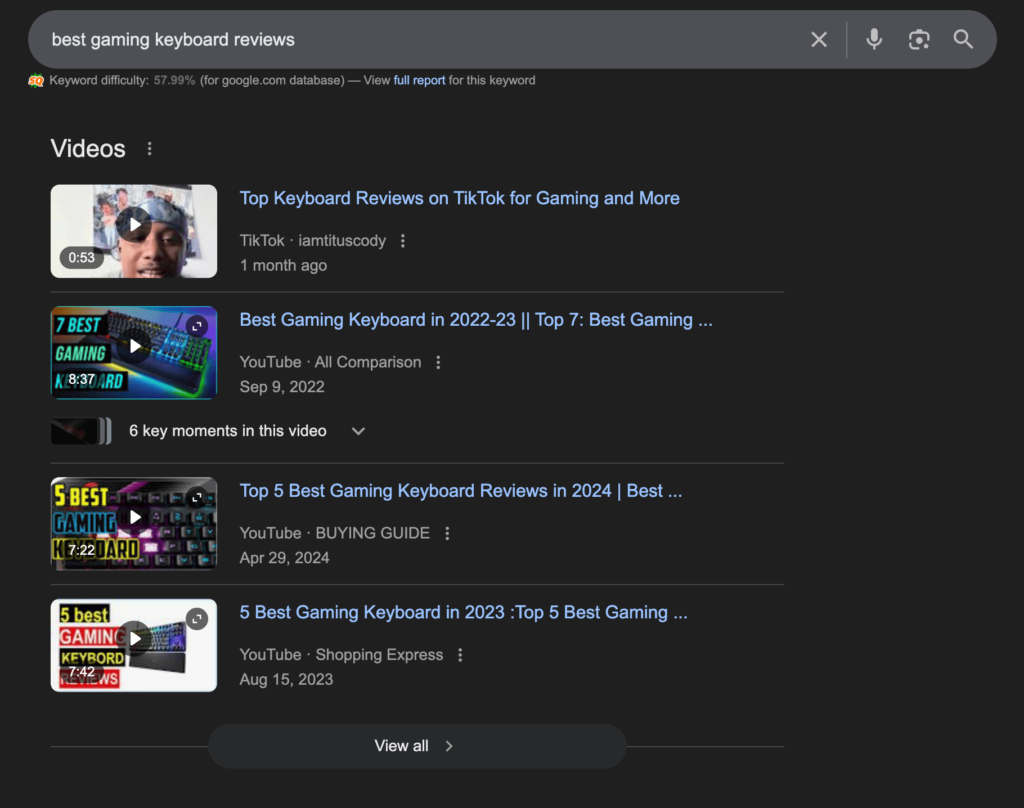This screenshot has height=808, width=1024.
Task: Open options menu next to BUYING GUIDE
Action: [x=447, y=534]
